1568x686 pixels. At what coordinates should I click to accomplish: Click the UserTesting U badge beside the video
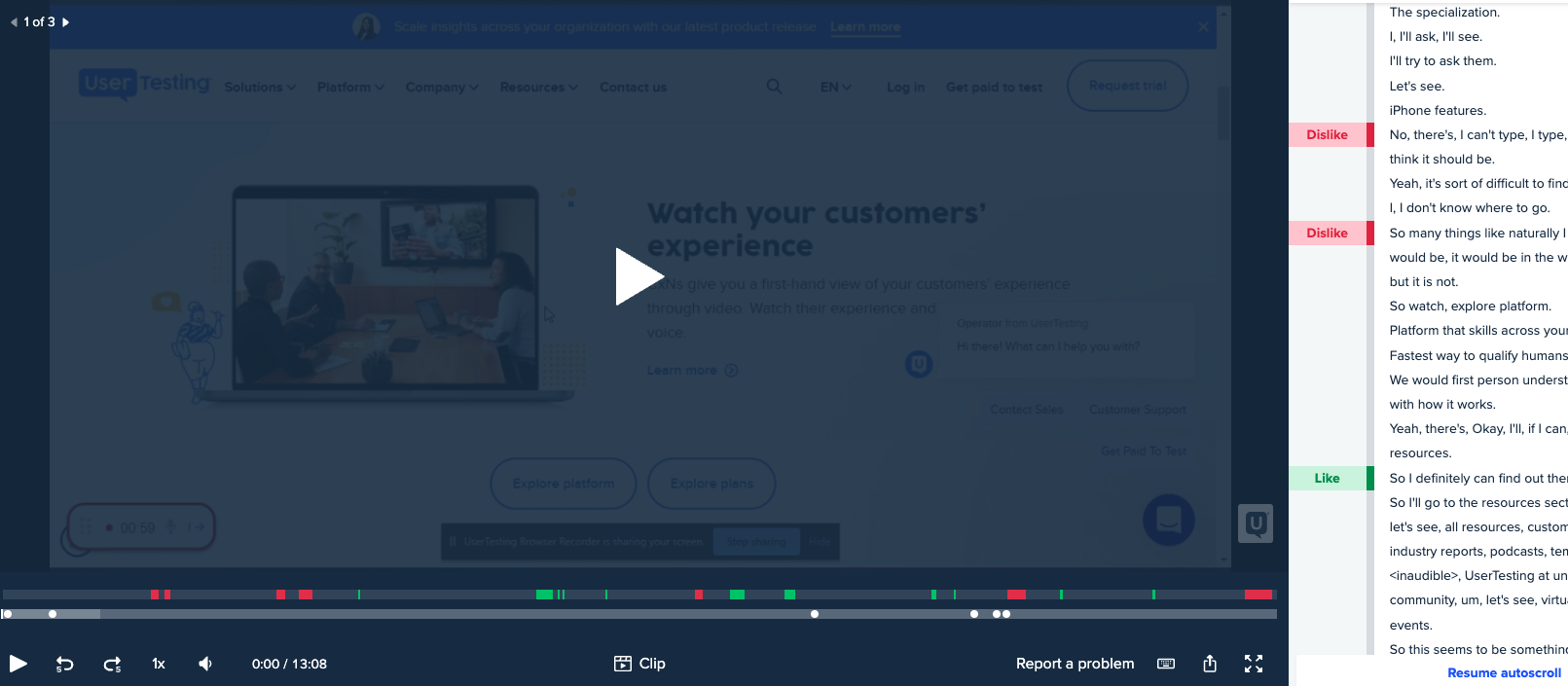1256,524
